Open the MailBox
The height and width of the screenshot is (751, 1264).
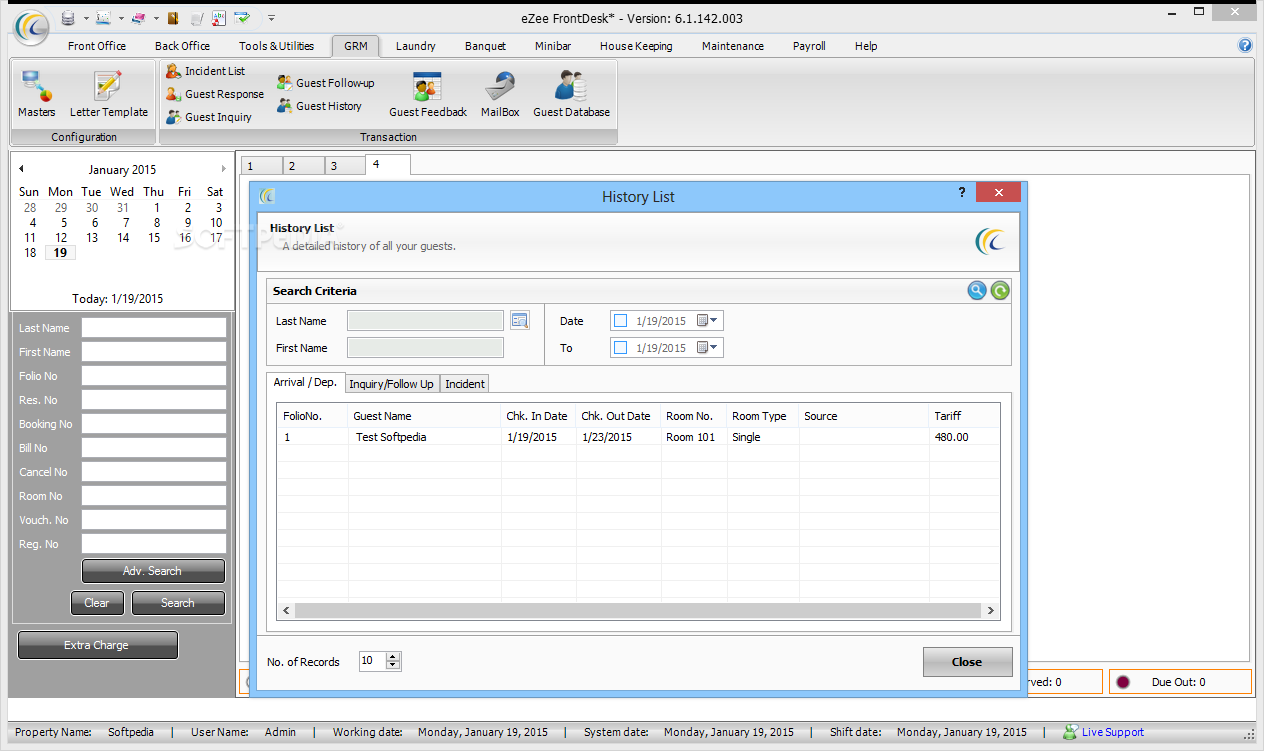(500, 94)
